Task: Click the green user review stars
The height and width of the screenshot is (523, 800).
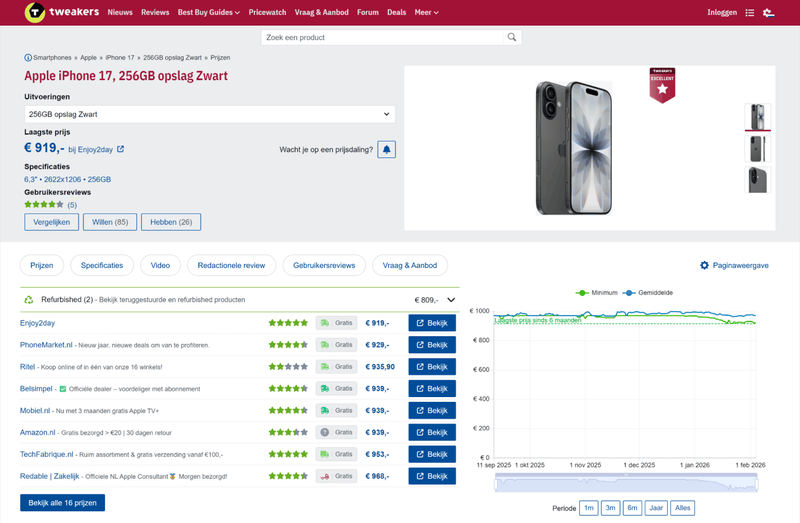Action: click(44, 205)
